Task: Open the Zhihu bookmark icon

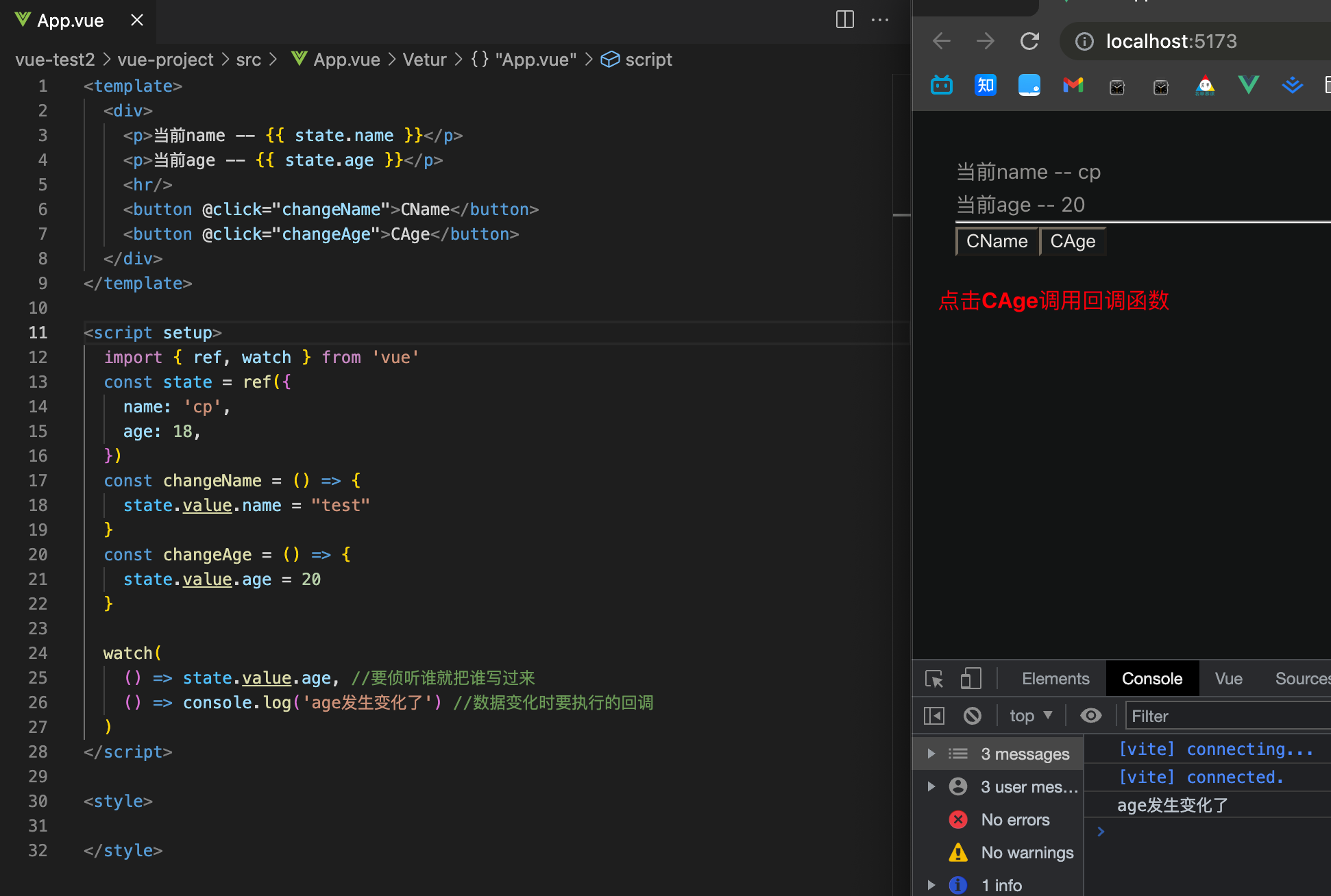Action: (986, 85)
